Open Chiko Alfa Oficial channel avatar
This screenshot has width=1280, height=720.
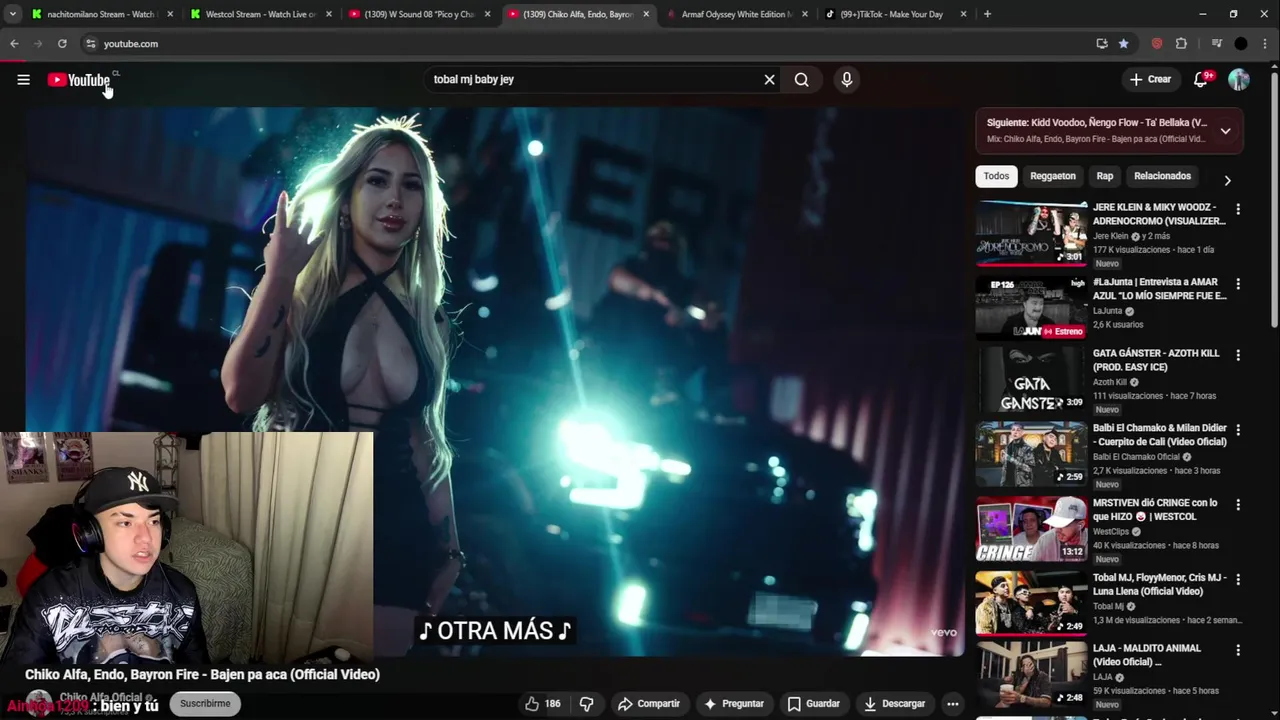coord(39,703)
